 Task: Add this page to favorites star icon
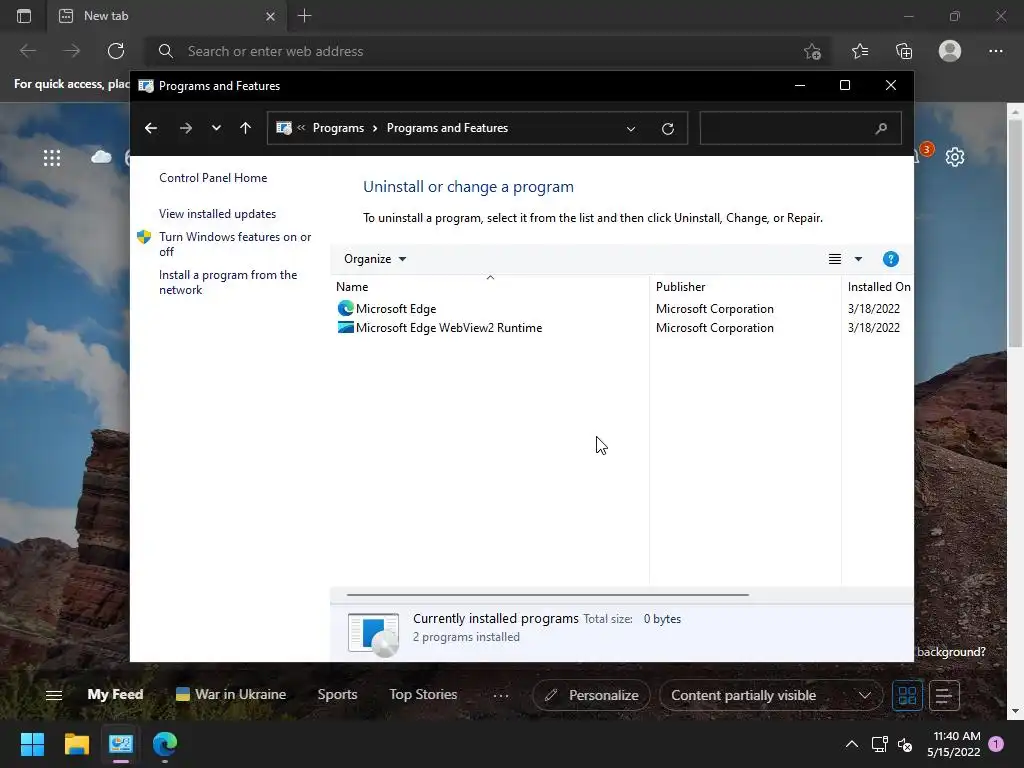[812, 51]
